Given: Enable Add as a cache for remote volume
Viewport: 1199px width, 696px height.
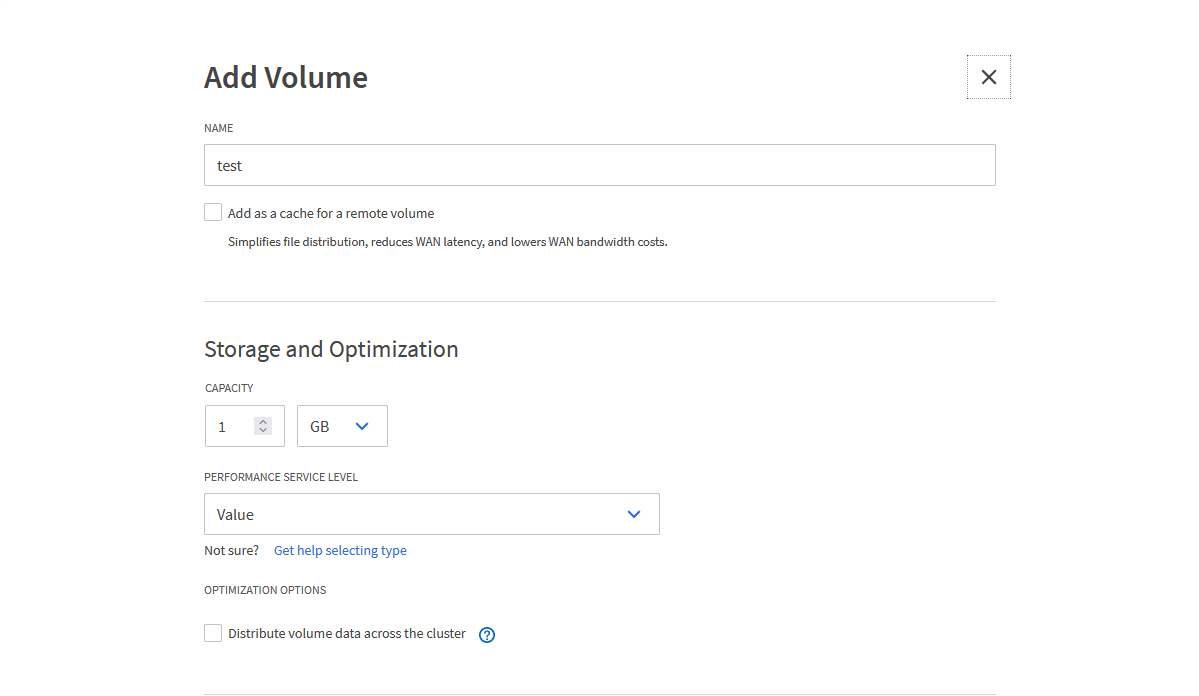Looking at the screenshot, I should (x=213, y=212).
